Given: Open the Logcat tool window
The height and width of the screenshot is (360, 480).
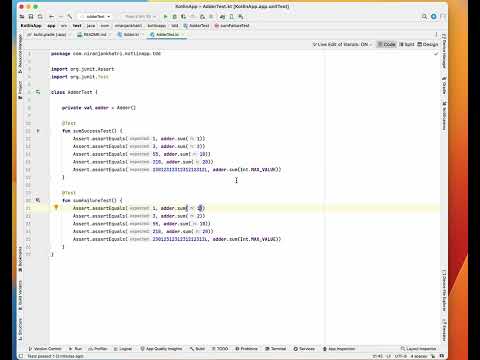Looking at the screenshot, I should pyautogui.click(x=123, y=349).
